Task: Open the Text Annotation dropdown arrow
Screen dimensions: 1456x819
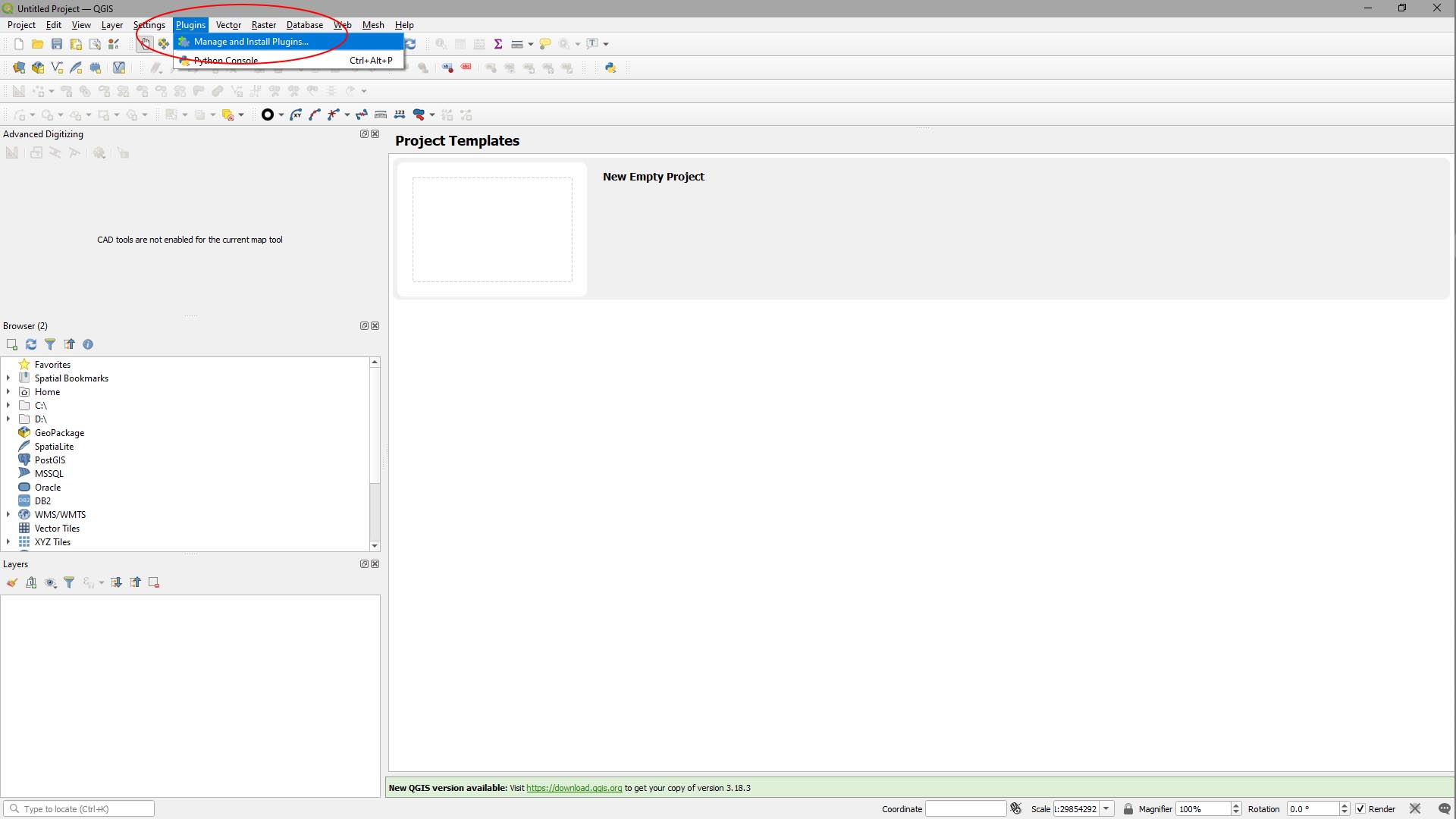Action: click(x=606, y=44)
